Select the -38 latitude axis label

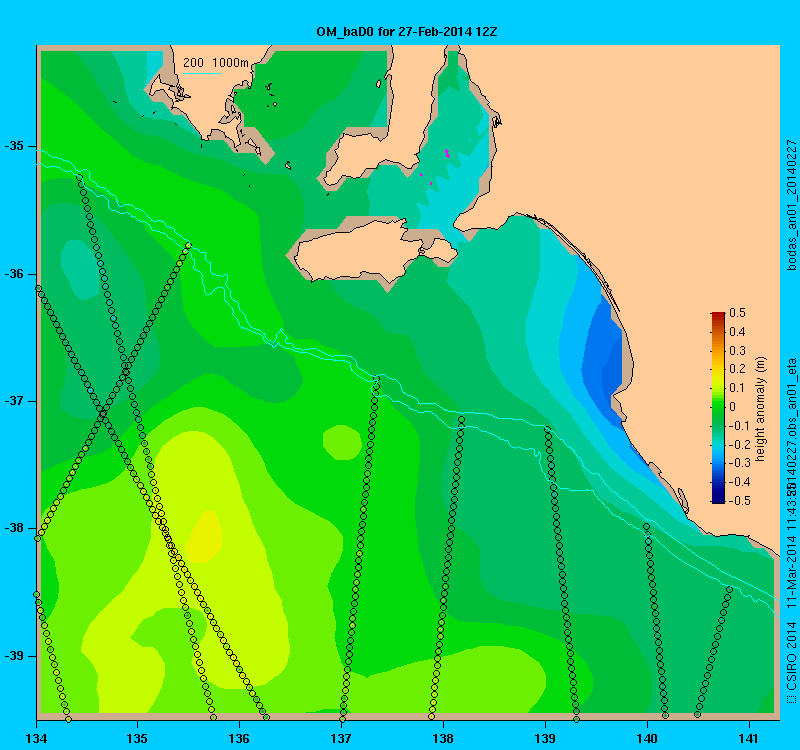click(x=14, y=529)
